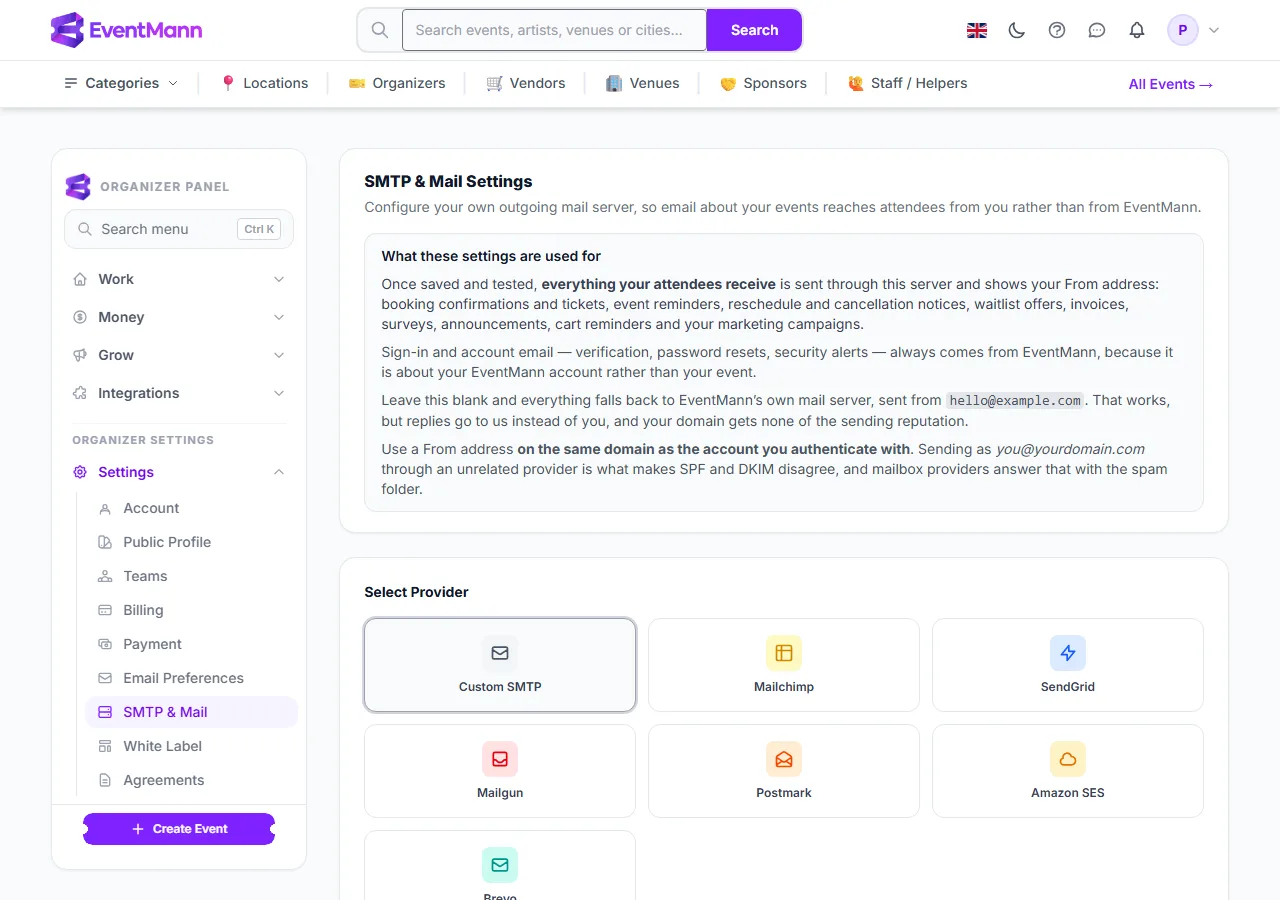Screen dimensions: 1280x900
Task: Go to Locations
Action: pos(264,83)
